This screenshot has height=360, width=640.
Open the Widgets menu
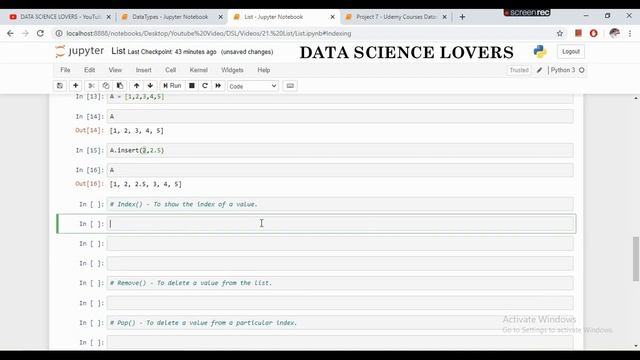point(232,70)
